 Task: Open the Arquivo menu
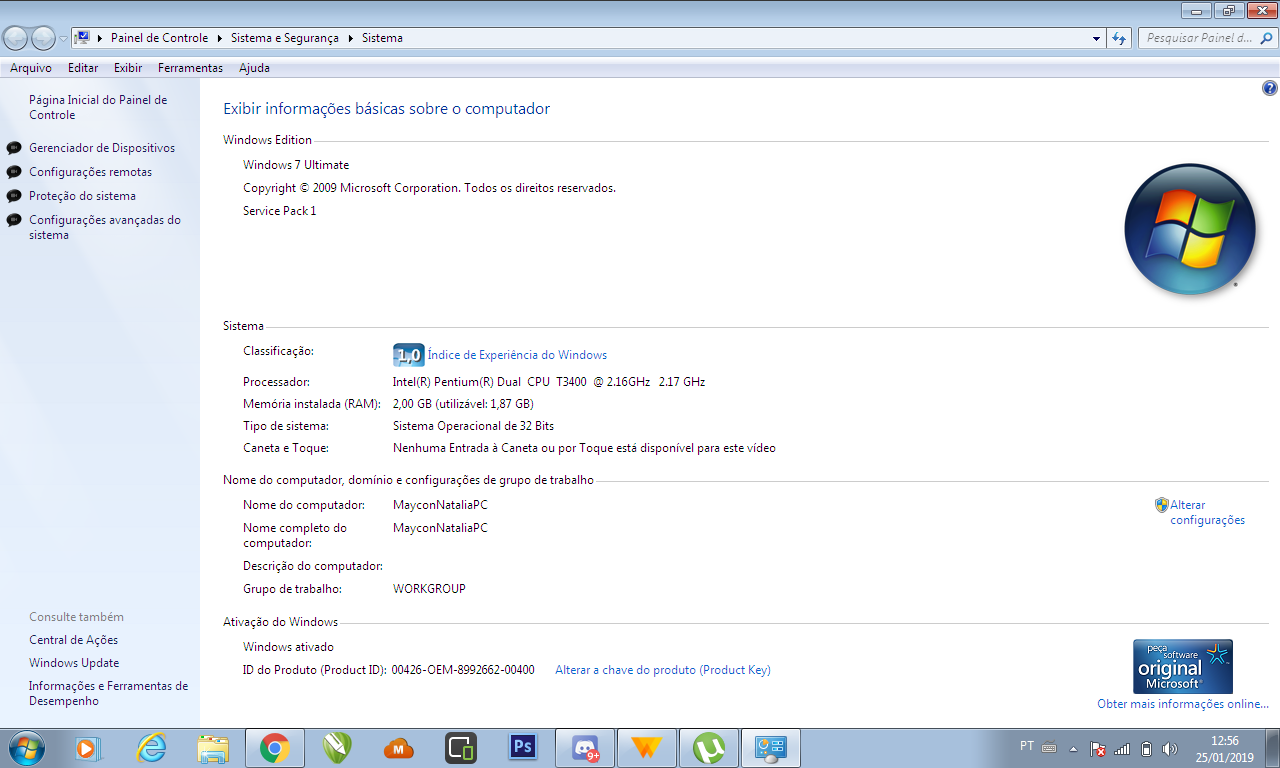click(x=31, y=68)
